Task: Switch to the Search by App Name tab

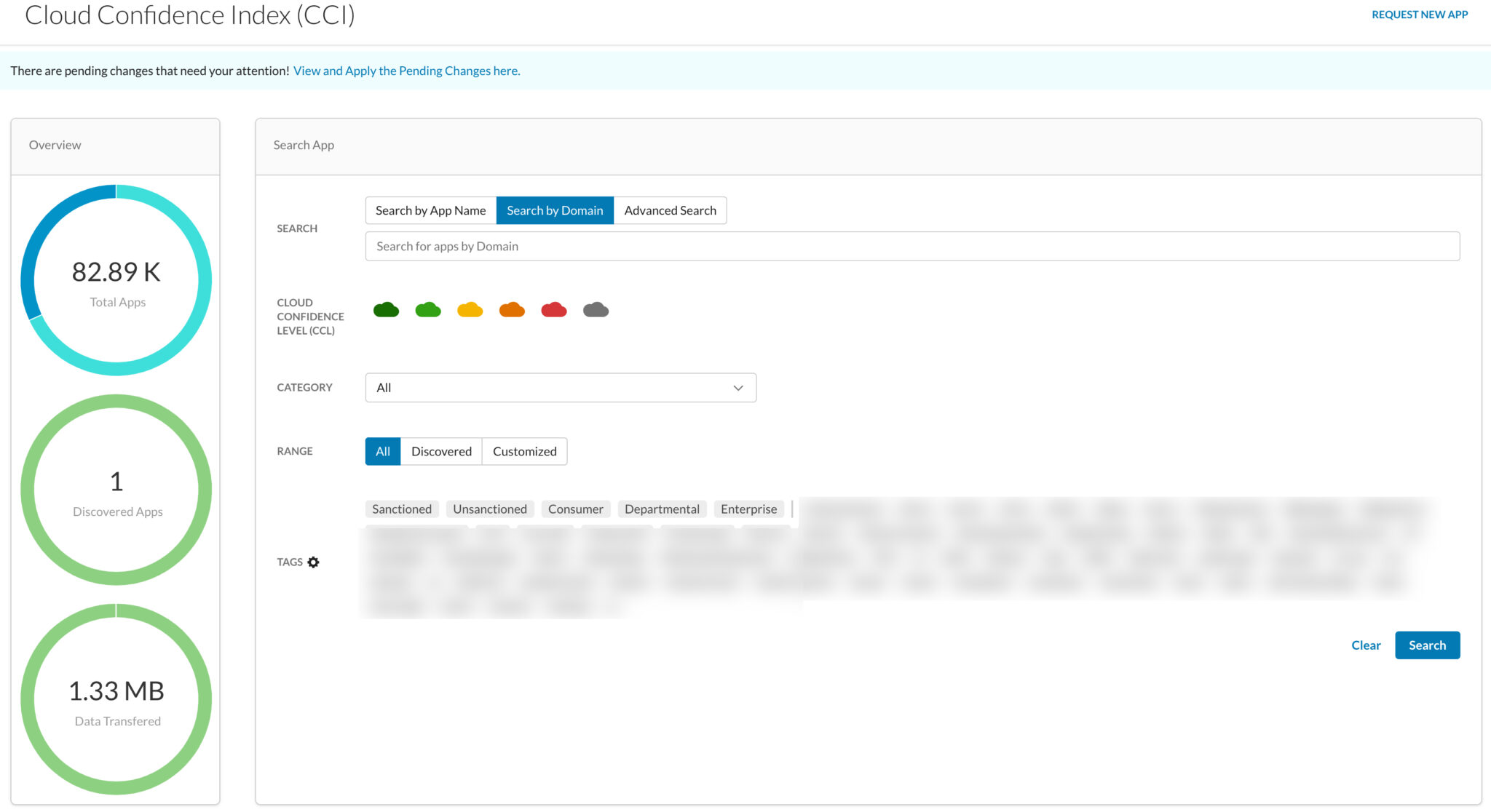Action: (430, 210)
